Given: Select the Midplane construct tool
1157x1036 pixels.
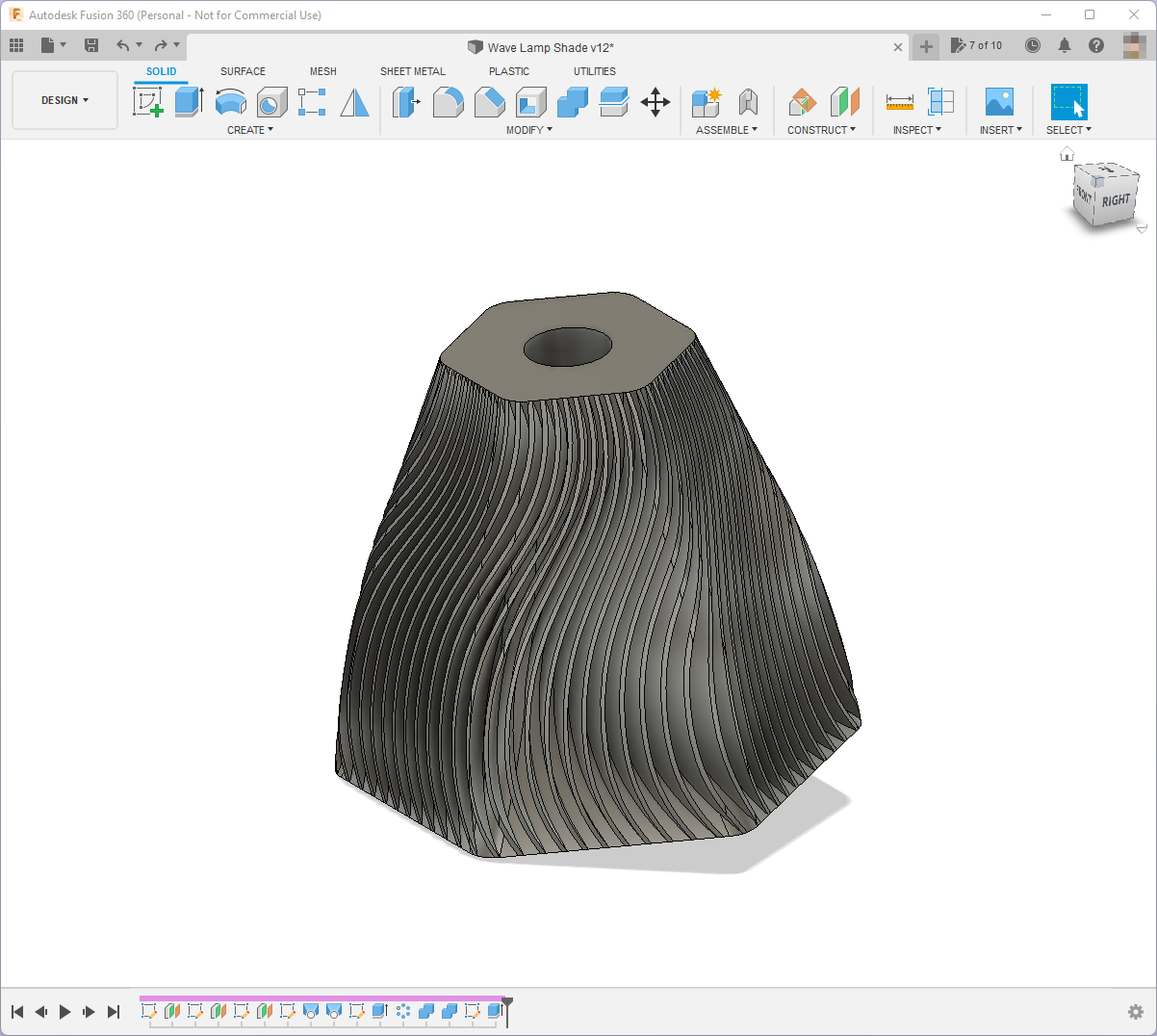Looking at the screenshot, I should [x=844, y=102].
